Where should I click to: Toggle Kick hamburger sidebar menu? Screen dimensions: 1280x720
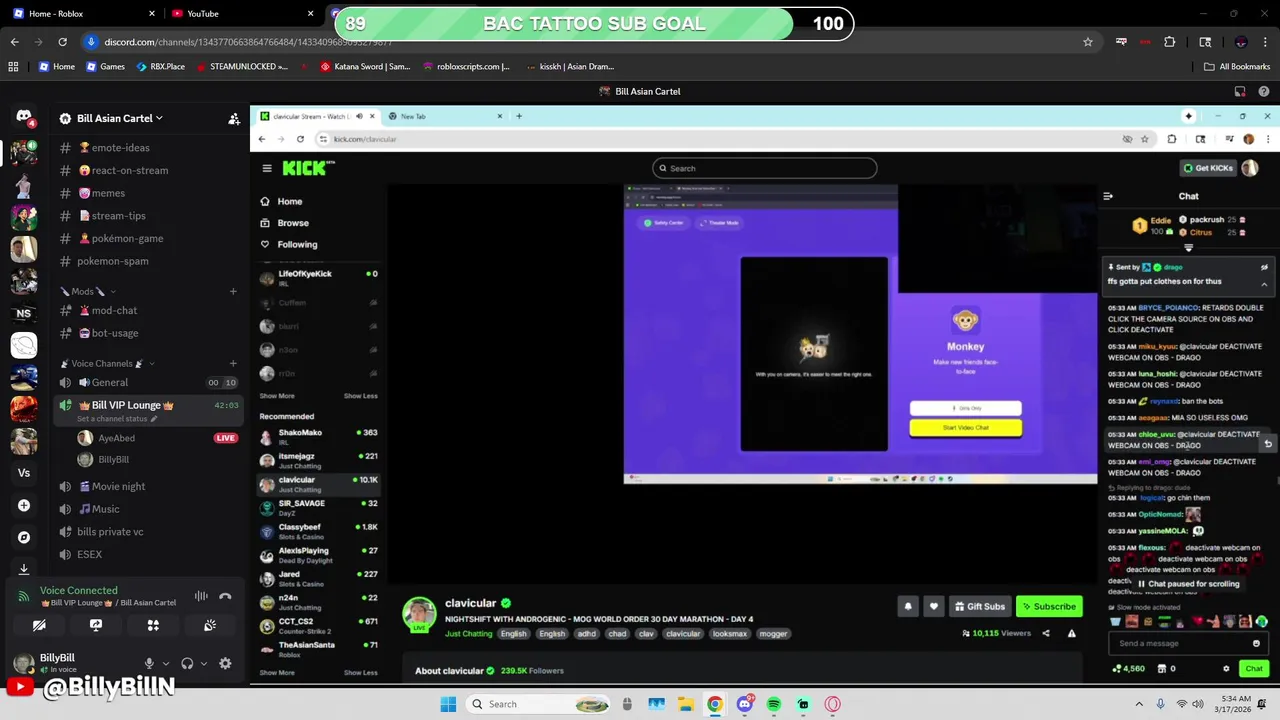click(x=267, y=168)
